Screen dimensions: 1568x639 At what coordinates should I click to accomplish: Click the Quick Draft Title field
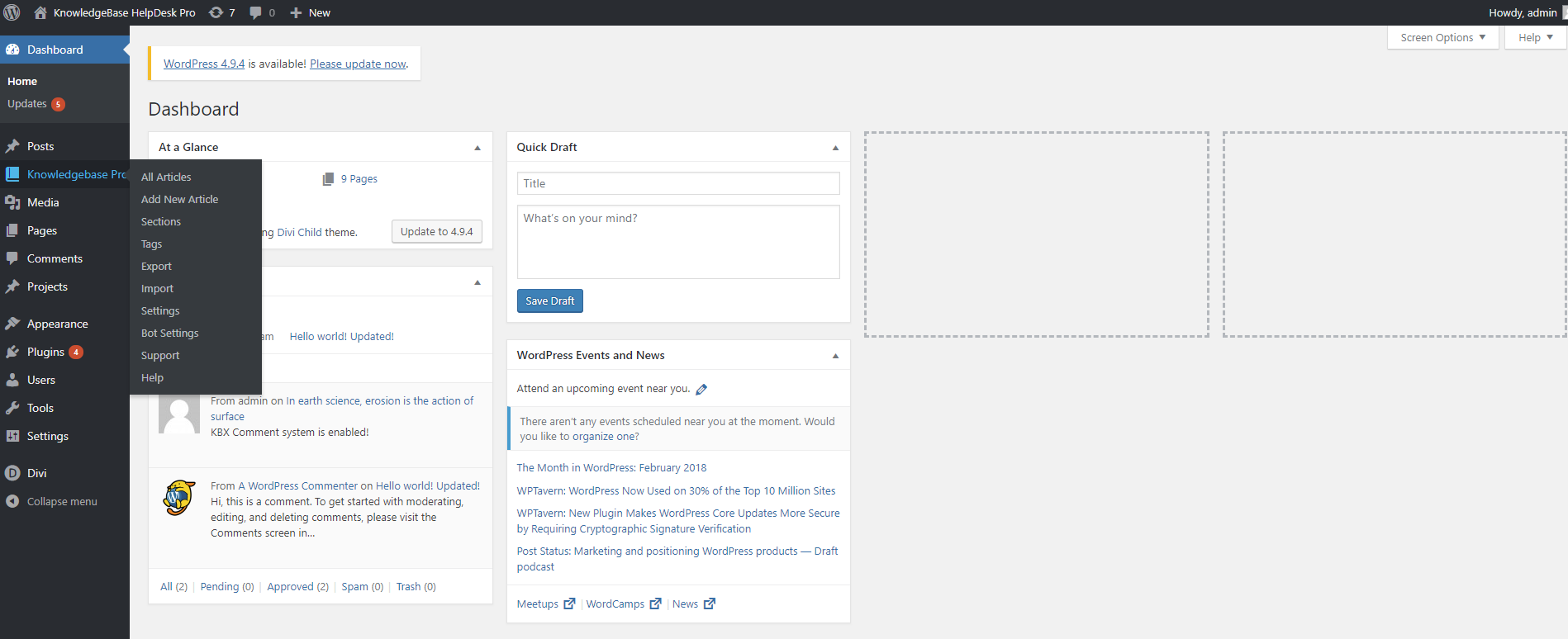[678, 183]
